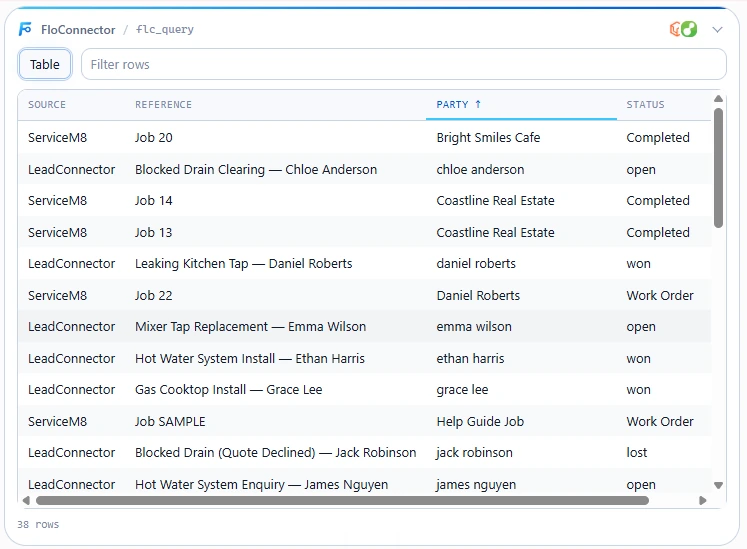
Task: Click 'won' status in Grace Lee row
Action: [x=638, y=390]
